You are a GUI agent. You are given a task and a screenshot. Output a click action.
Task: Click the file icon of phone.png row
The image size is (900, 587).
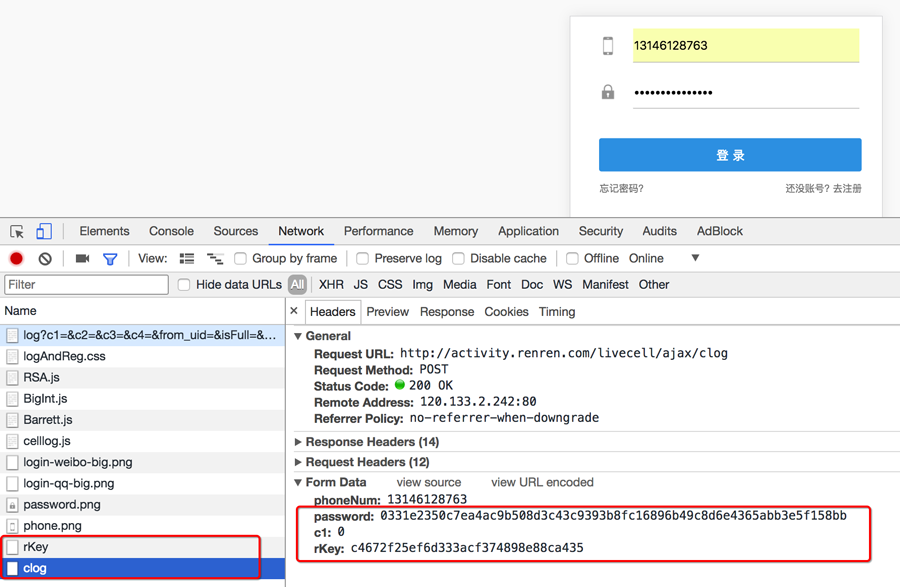click(12, 526)
